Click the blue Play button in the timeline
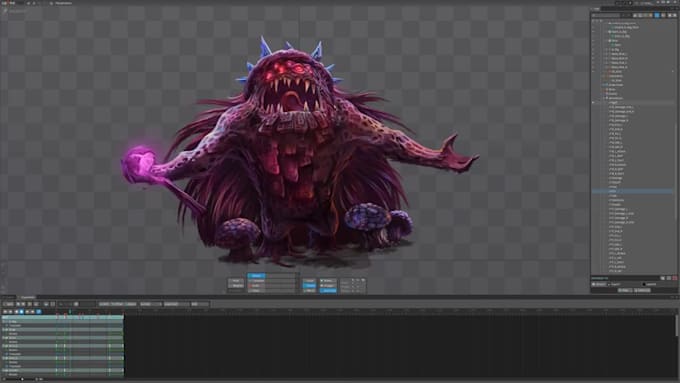The width and height of the screenshot is (680, 383). [x=21, y=312]
